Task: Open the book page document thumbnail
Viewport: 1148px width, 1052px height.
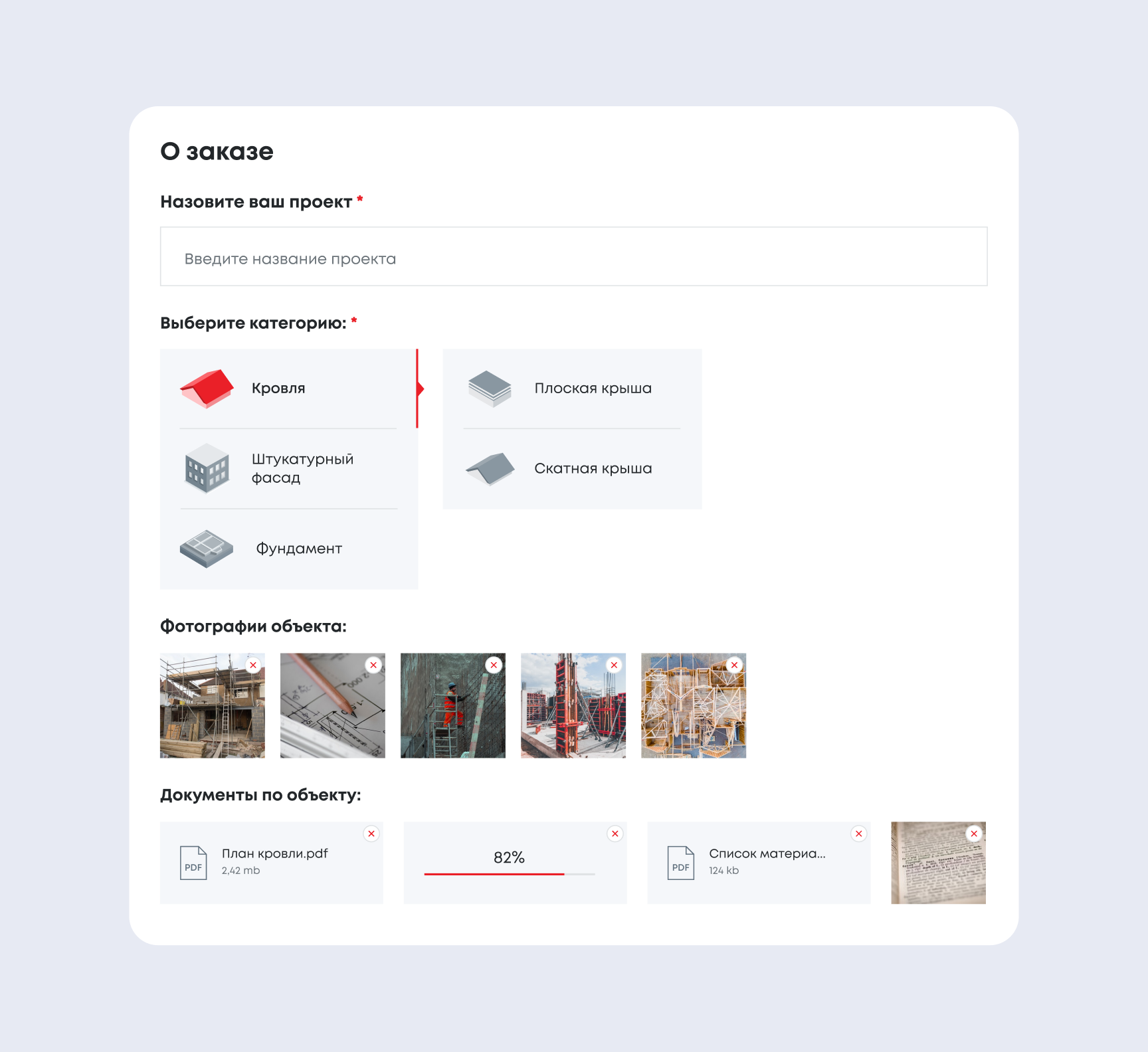Action: (x=938, y=863)
